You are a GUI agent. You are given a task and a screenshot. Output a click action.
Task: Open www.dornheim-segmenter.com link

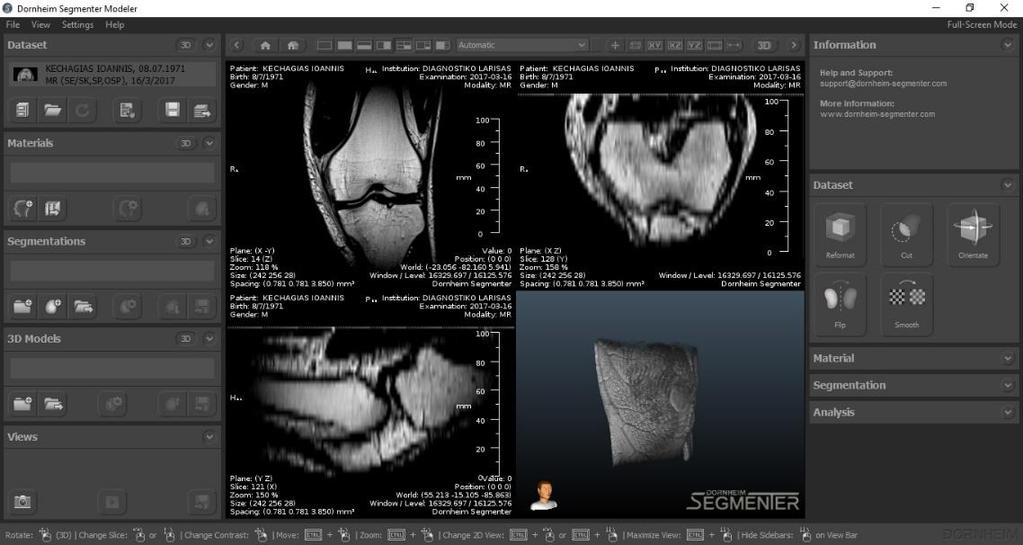click(x=878, y=114)
